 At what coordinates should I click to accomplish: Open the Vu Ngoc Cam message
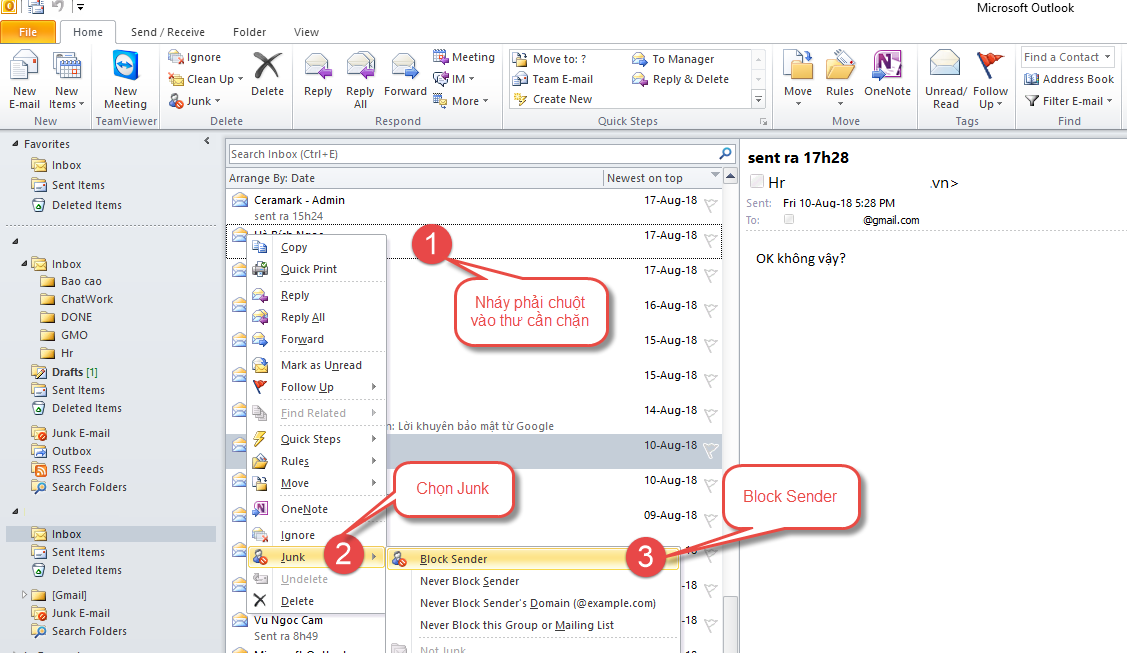point(474,628)
